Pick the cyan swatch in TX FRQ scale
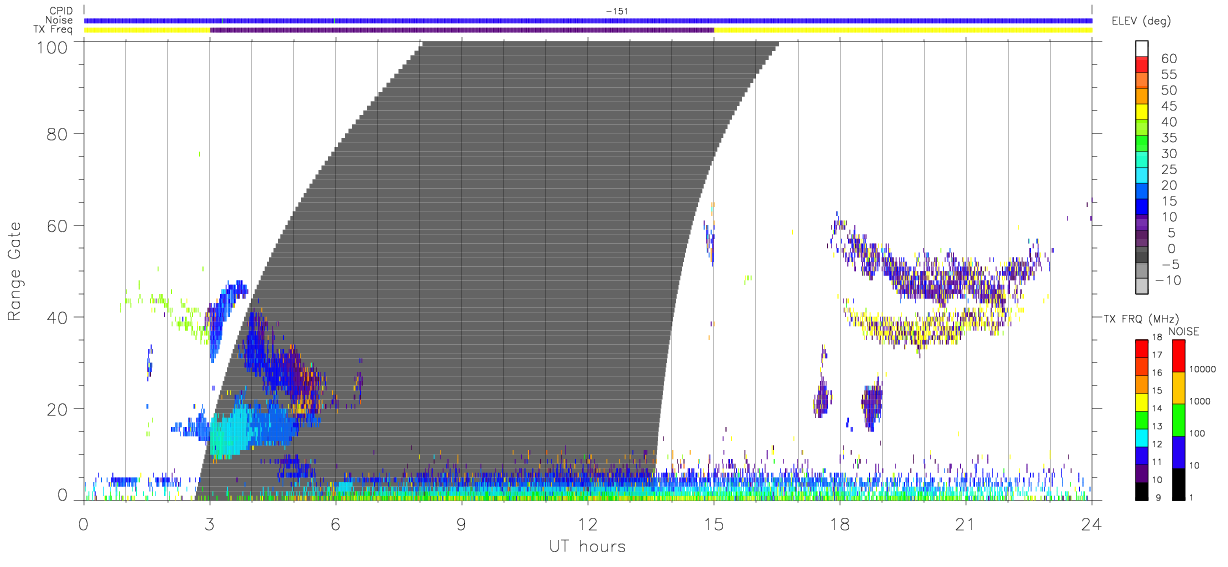The image size is (1228, 567). [x=1142, y=437]
